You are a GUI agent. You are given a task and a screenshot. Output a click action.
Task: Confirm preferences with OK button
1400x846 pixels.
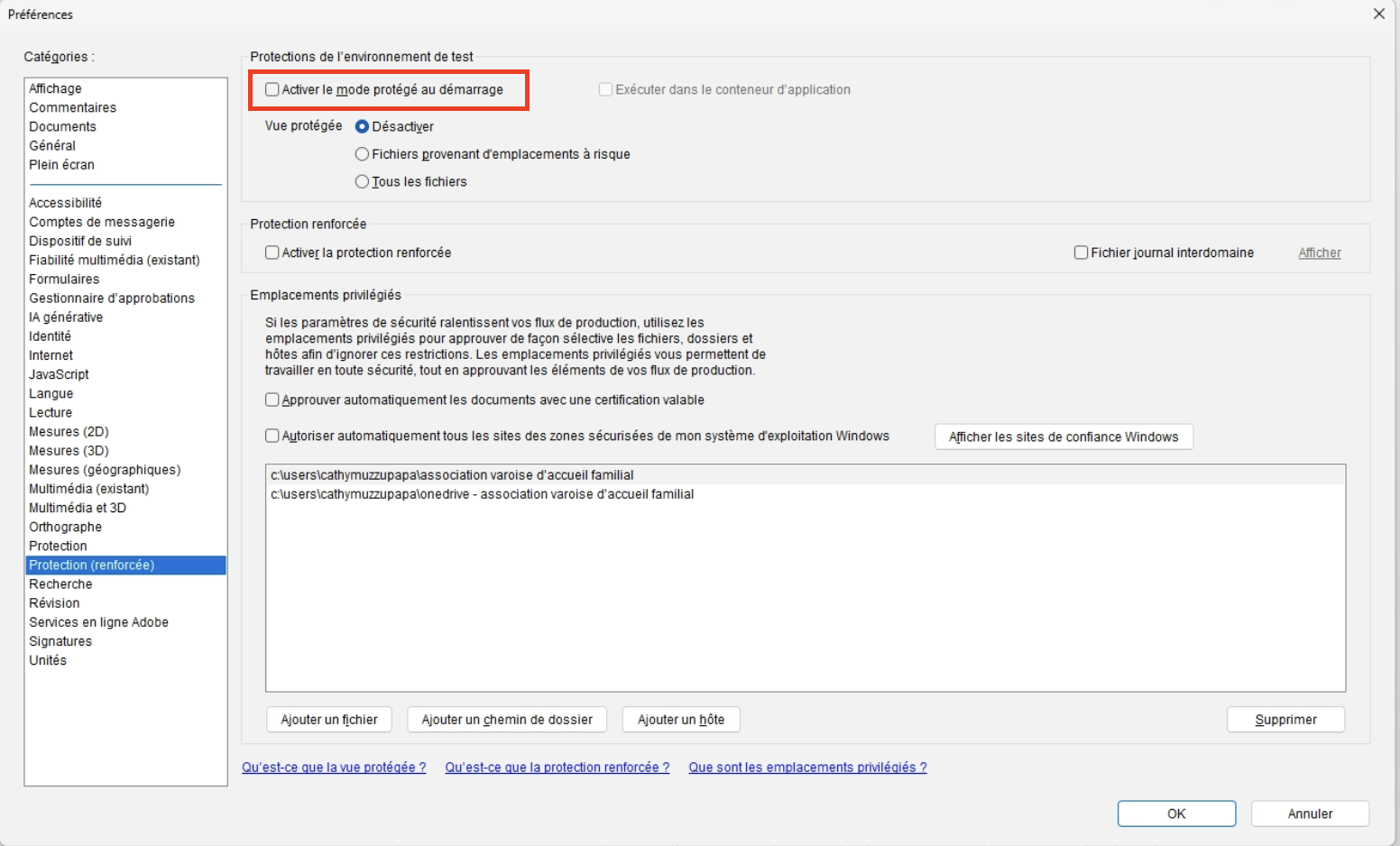[1176, 814]
